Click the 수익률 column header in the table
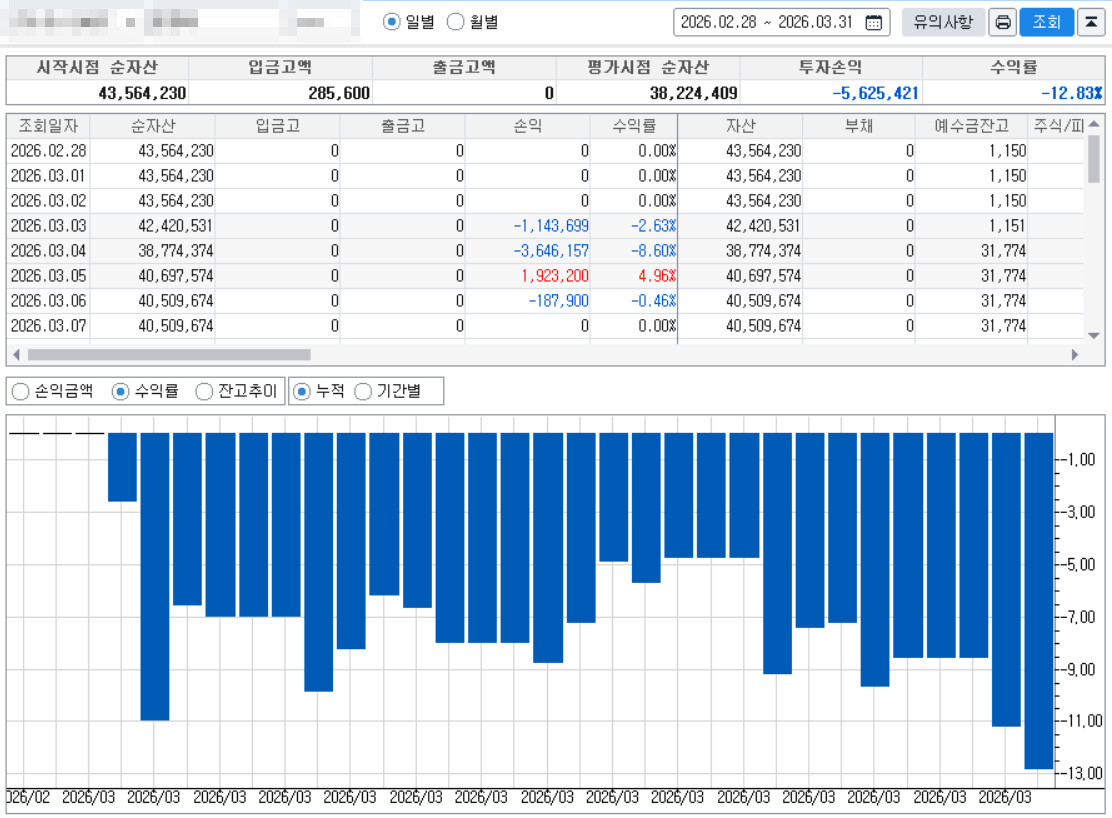 point(634,126)
